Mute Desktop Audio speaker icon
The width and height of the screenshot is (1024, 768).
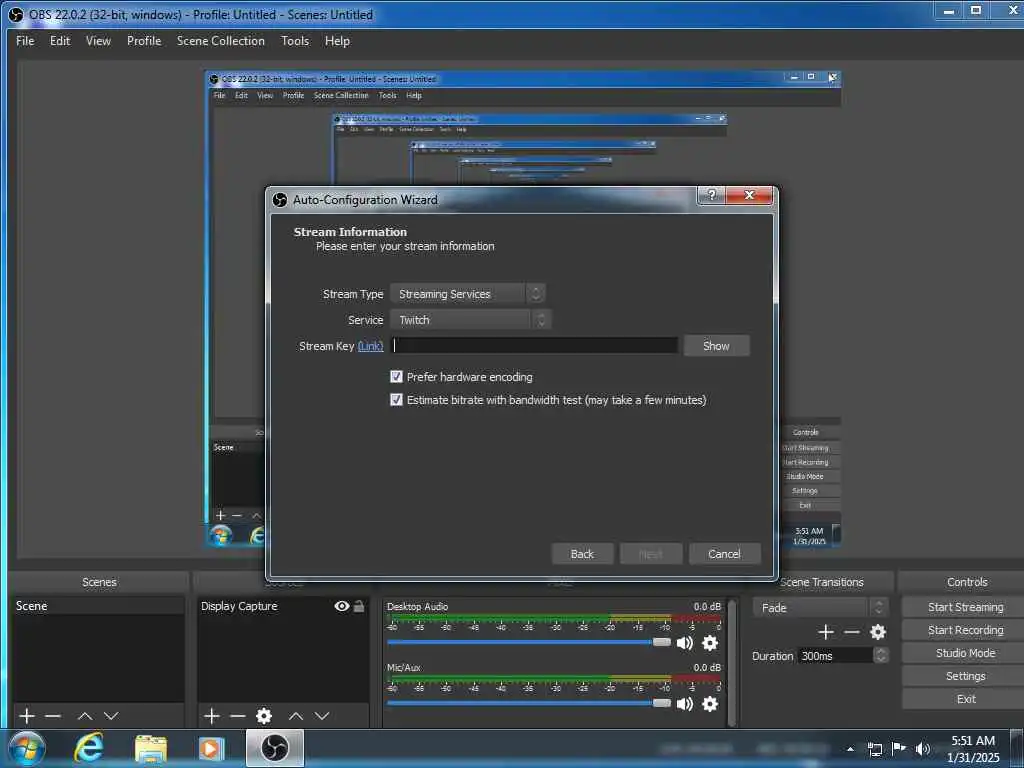pyautogui.click(x=684, y=643)
